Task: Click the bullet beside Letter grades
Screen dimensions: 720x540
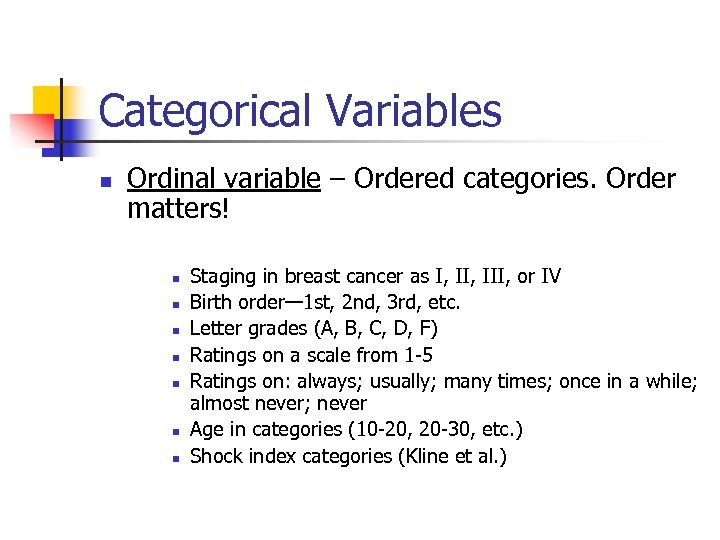Action: click(x=174, y=330)
